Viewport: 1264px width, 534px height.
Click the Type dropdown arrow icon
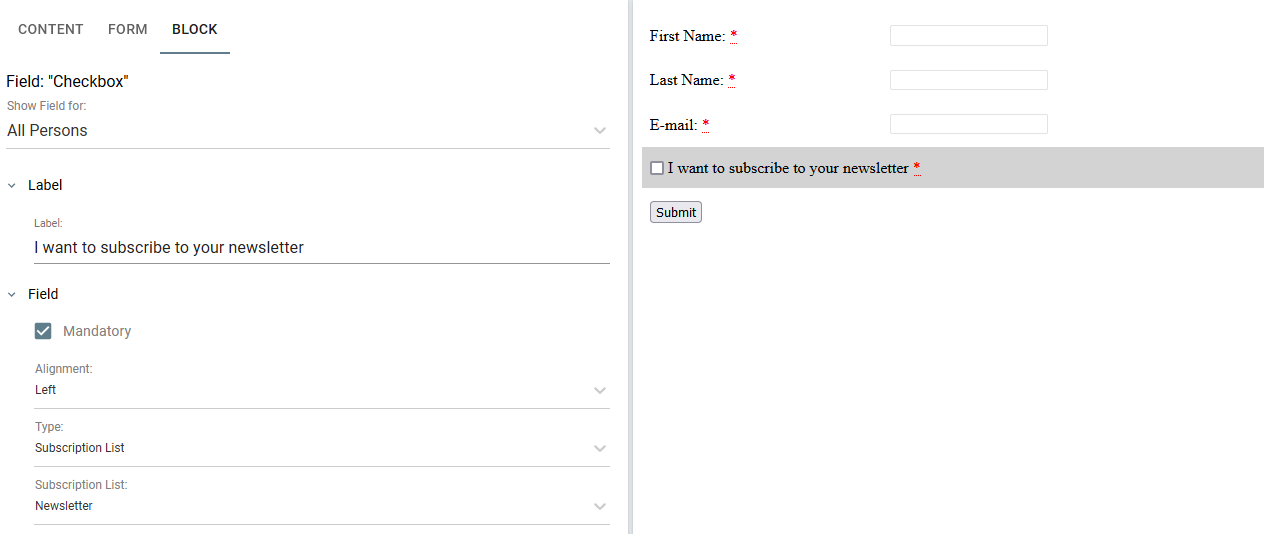[600, 448]
